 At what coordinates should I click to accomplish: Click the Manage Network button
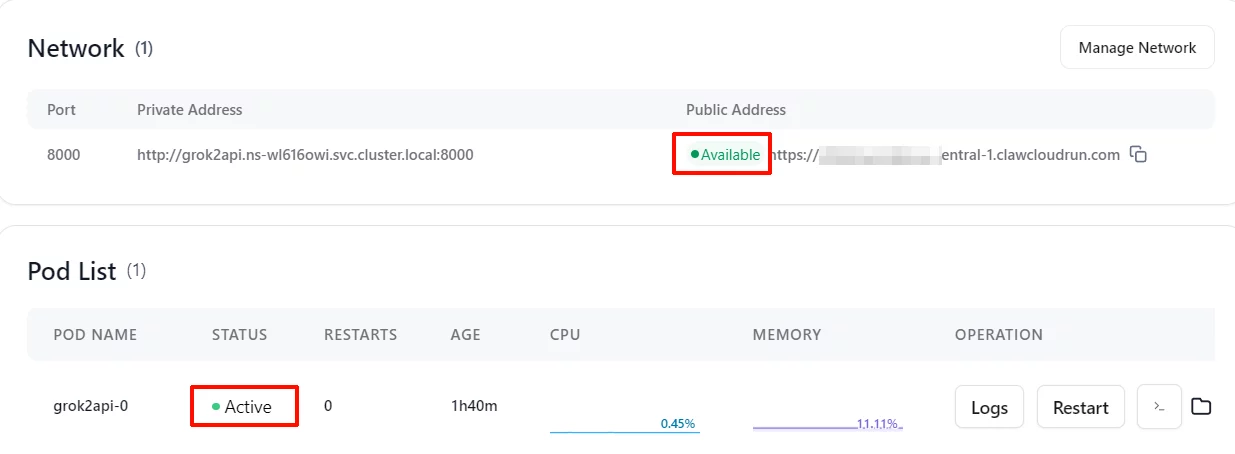(1137, 48)
